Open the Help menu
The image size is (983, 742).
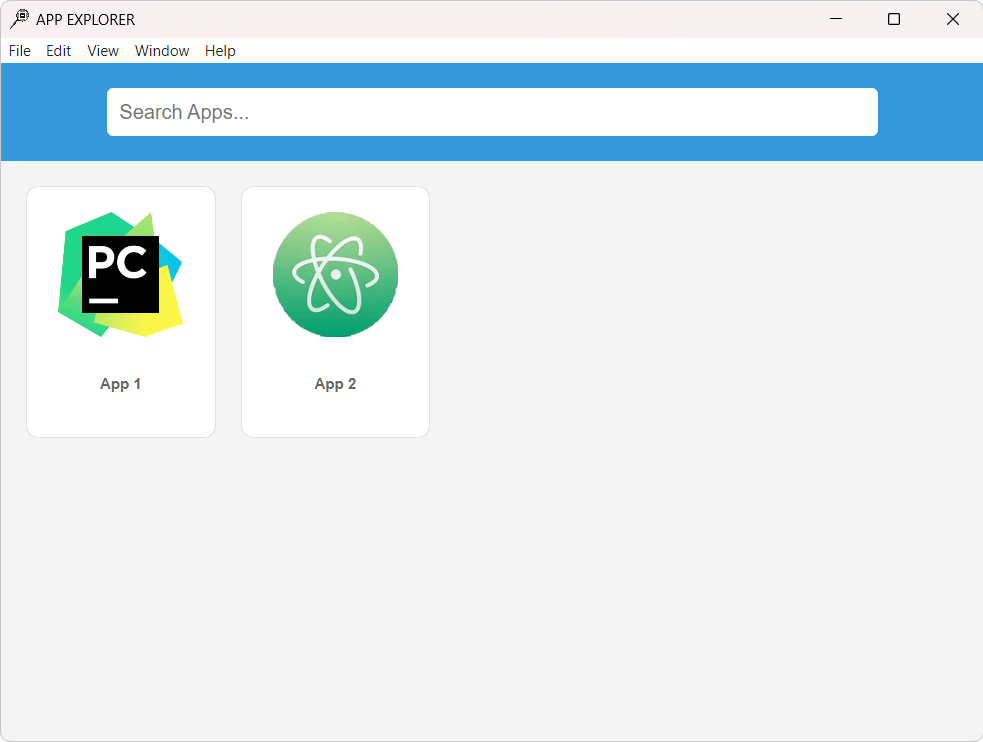[x=220, y=51]
